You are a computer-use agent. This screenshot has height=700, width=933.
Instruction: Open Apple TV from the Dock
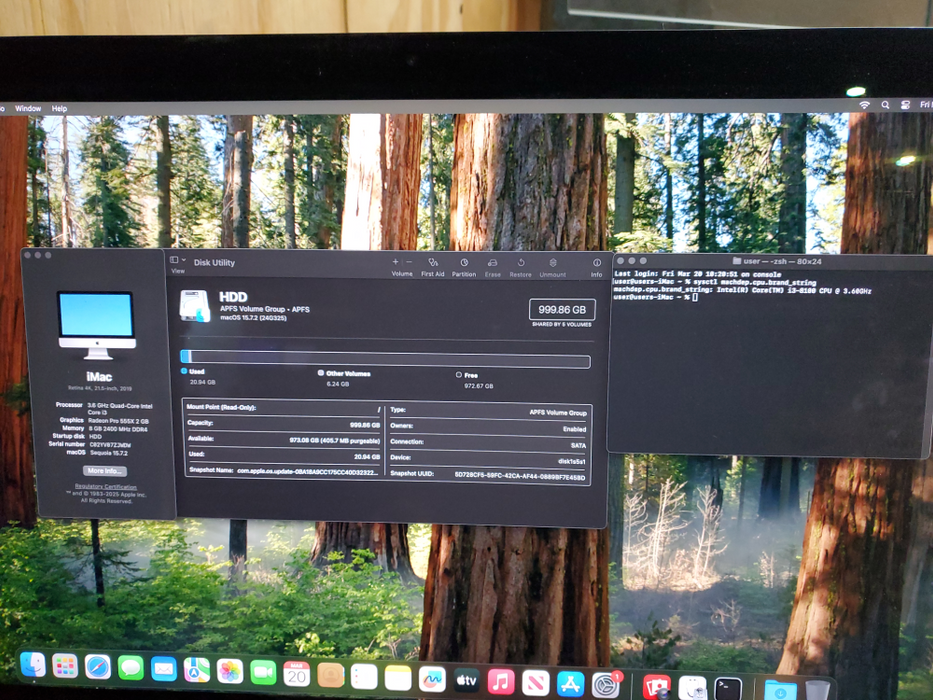click(466, 680)
